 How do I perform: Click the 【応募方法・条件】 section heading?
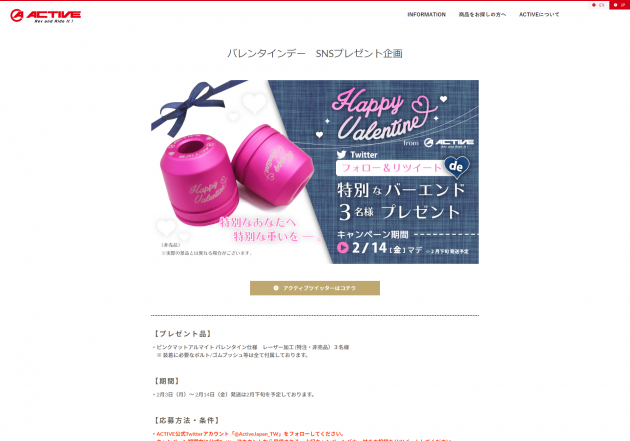tap(187, 421)
